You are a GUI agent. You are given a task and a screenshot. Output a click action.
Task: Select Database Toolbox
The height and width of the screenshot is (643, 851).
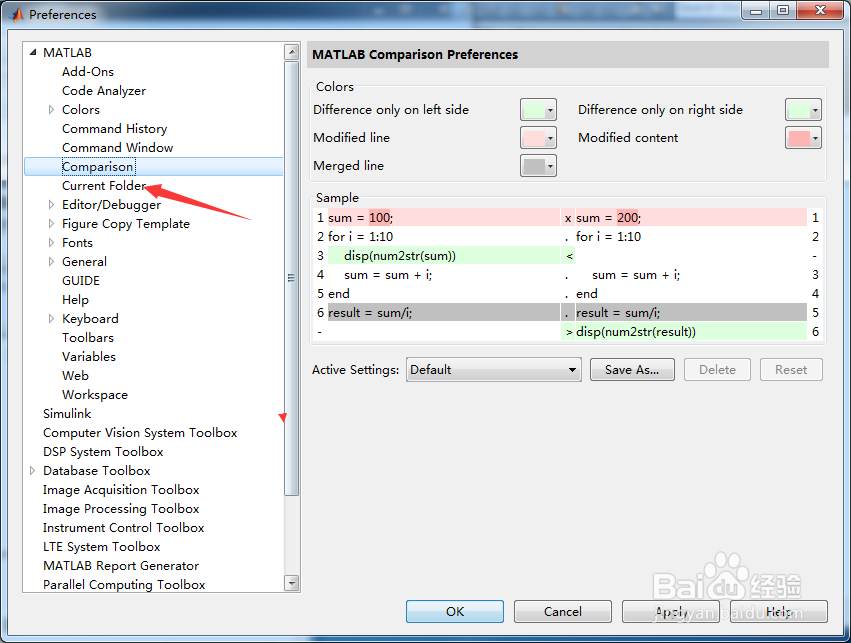coord(97,470)
